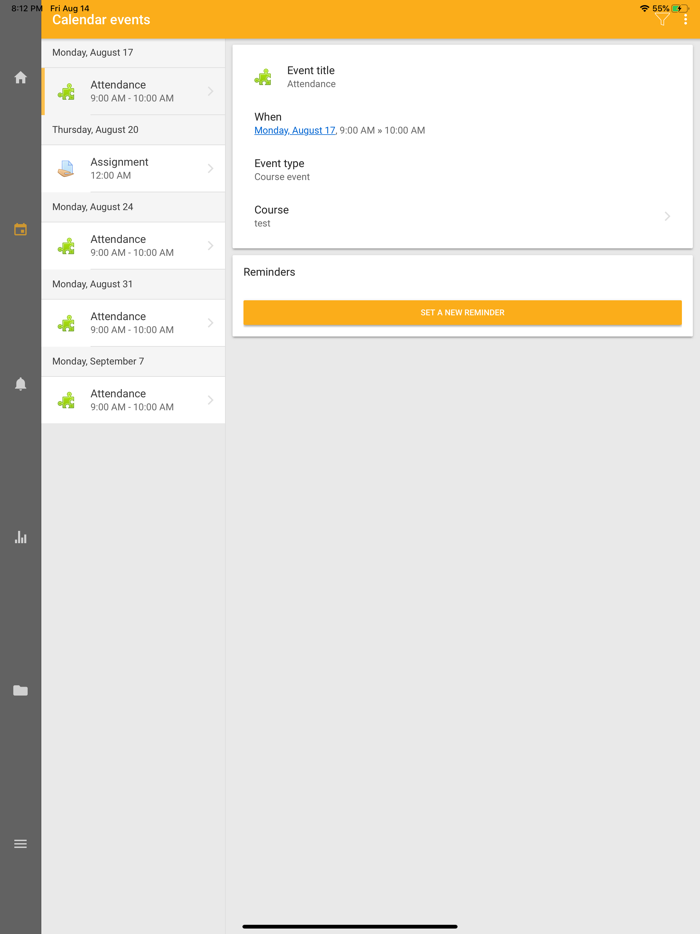Select Attendance title under Monday, September 7

click(118, 394)
